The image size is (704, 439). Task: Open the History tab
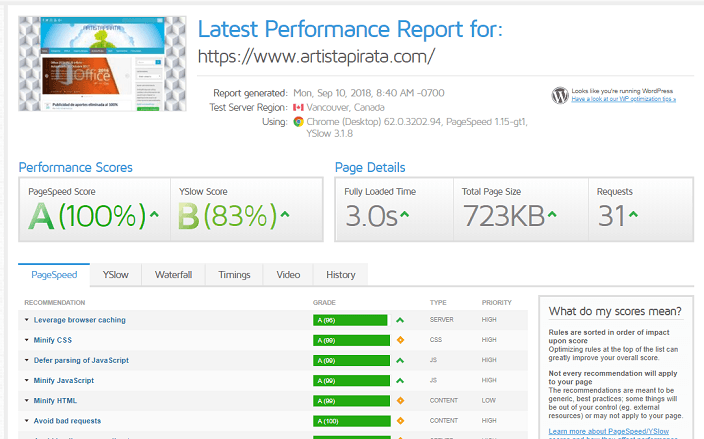(341, 275)
